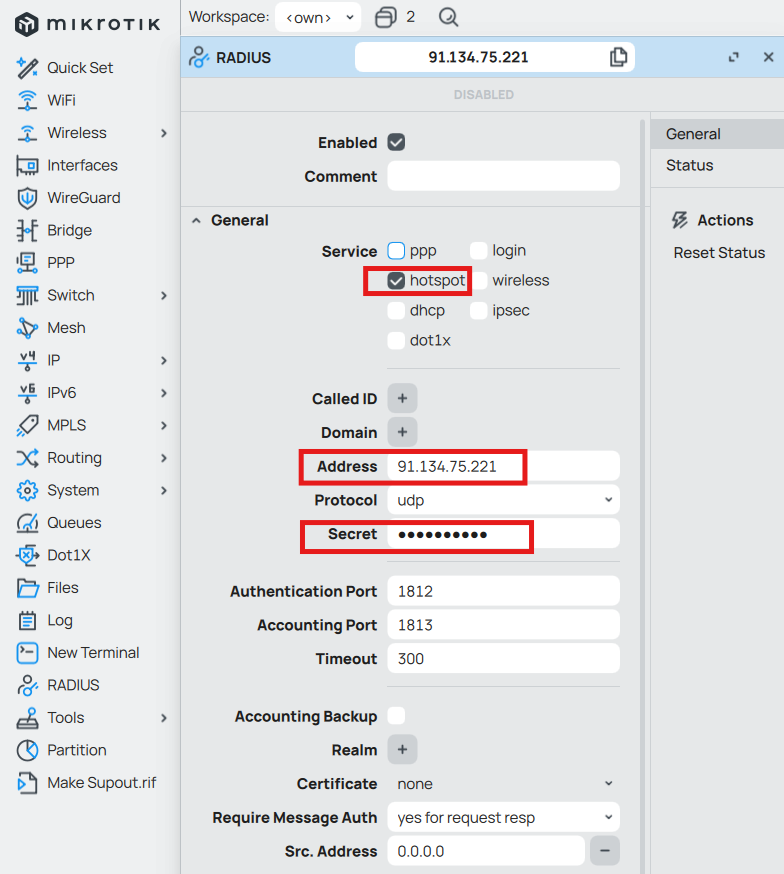Click the System gear icon
Viewport: 784px width, 874px height.
27,491
